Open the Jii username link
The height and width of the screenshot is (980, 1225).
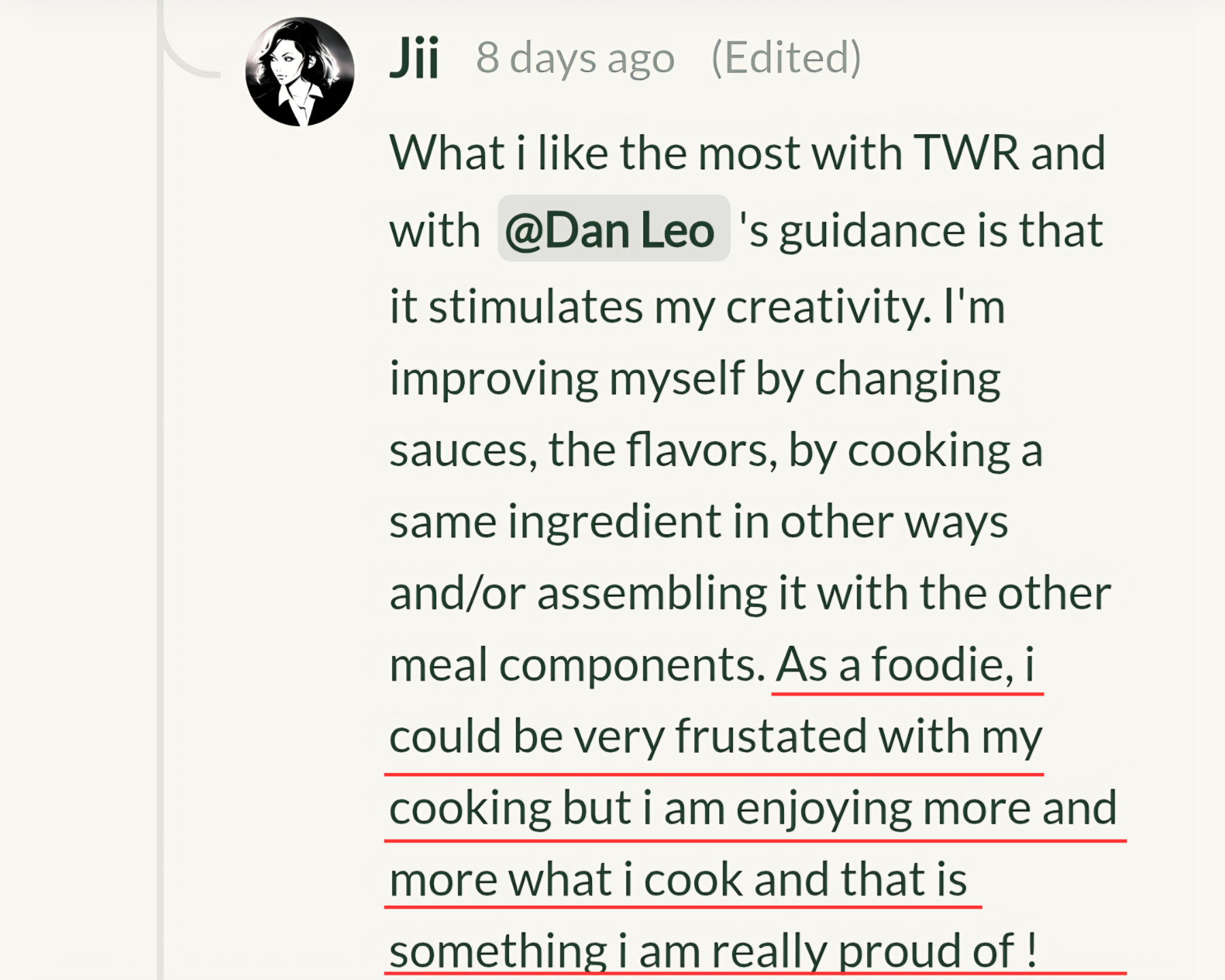tap(414, 59)
